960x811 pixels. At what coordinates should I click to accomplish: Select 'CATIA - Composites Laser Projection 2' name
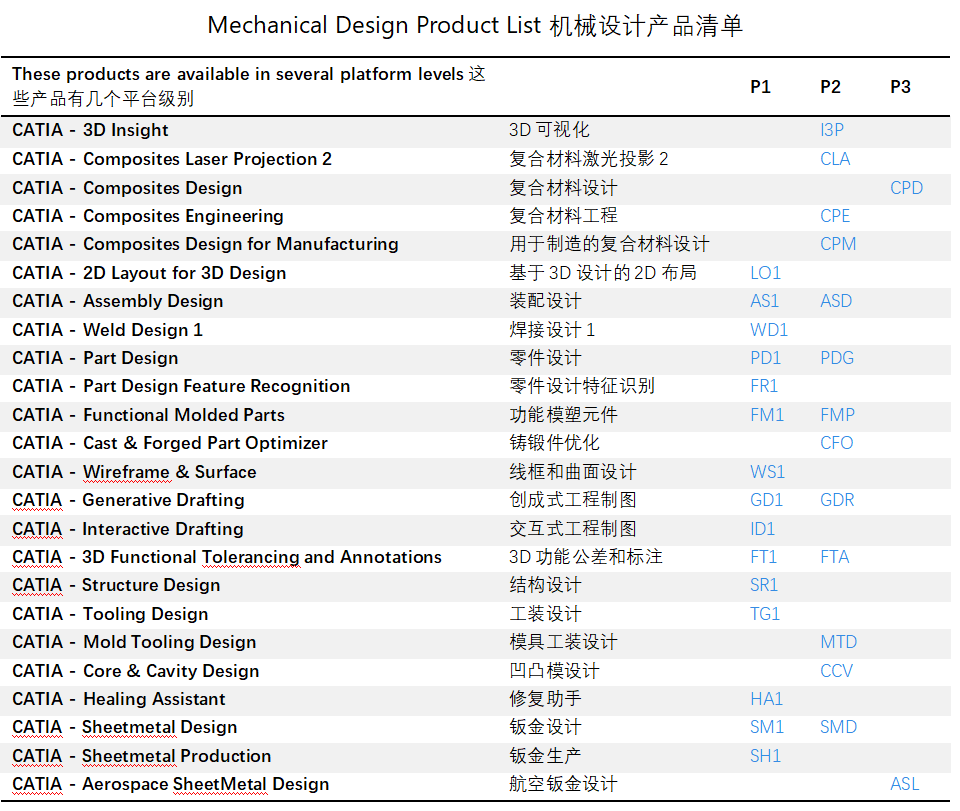(x=172, y=159)
